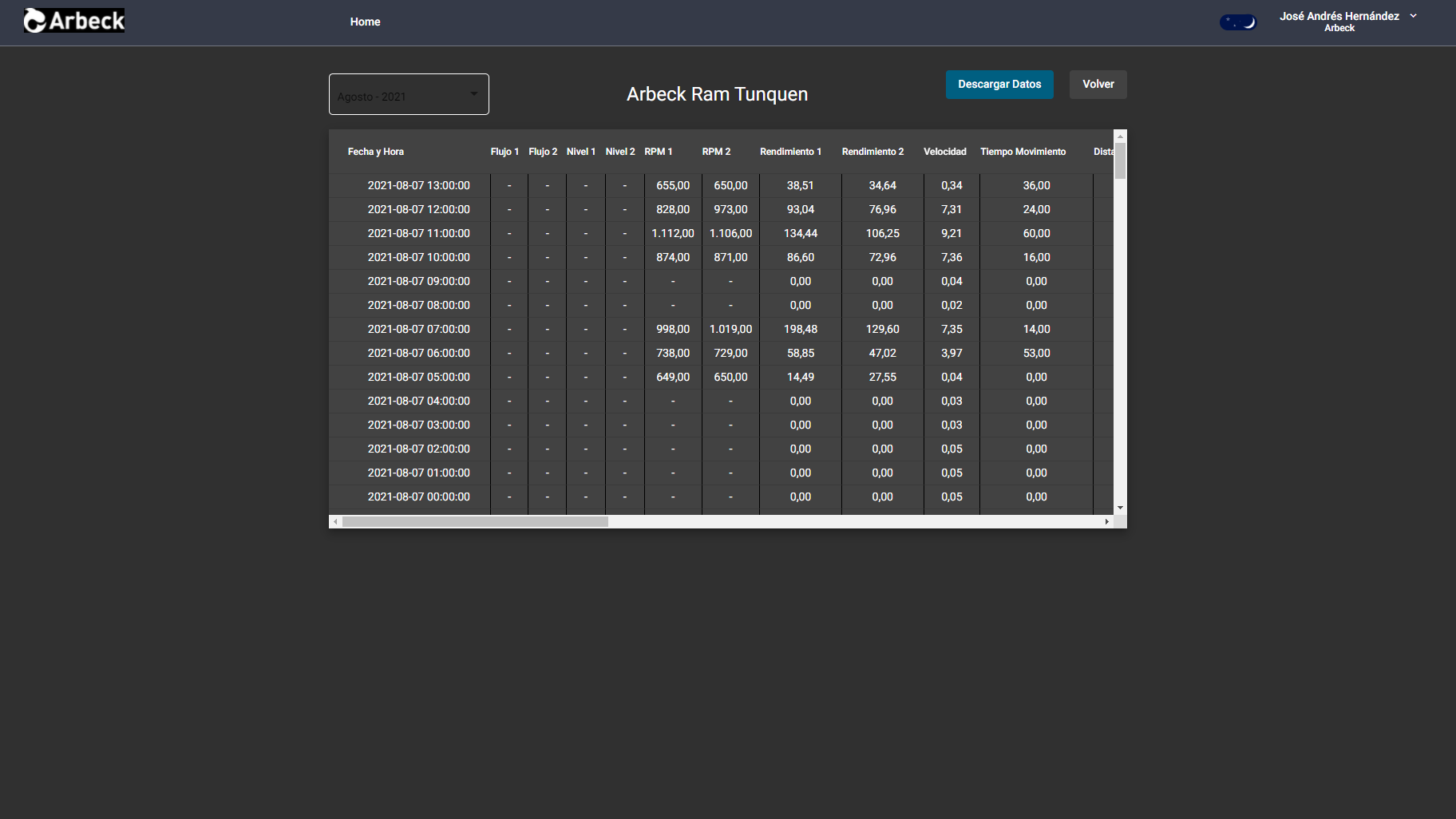Viewport: 1456px width, 819px height.
Task: Click the Arbeck logo
Action: [74, 21]
